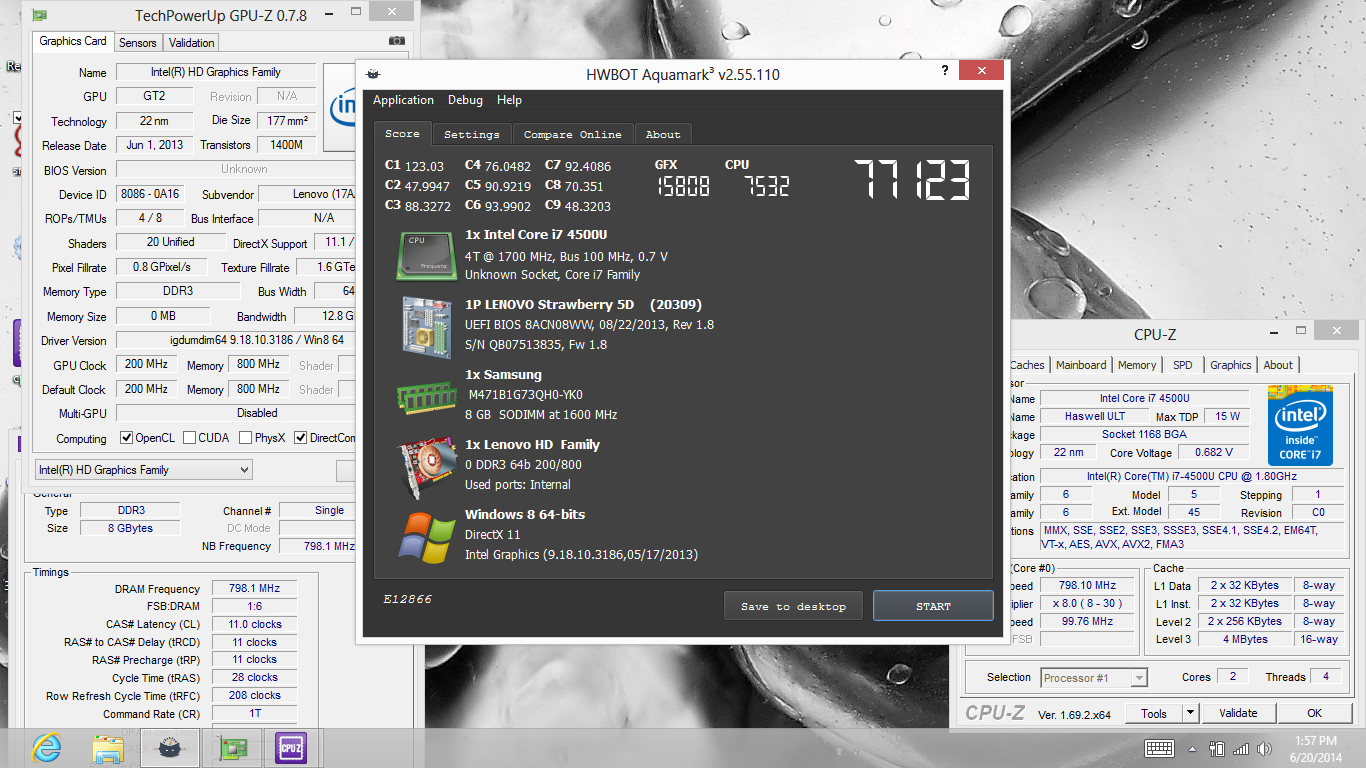Select the Graphics Card tab in GPU-Z
Screen dimensions: 1366x768
tap(73, 42)
